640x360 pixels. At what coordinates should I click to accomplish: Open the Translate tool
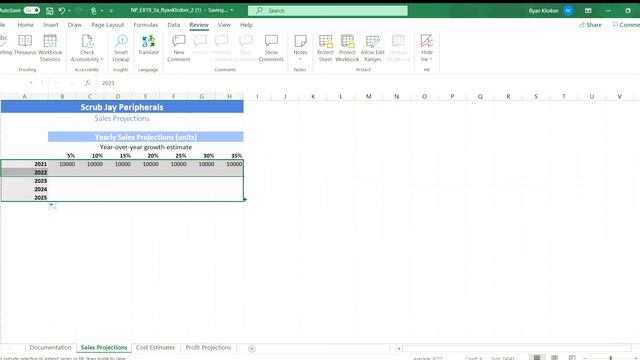(x=148, y=45)
